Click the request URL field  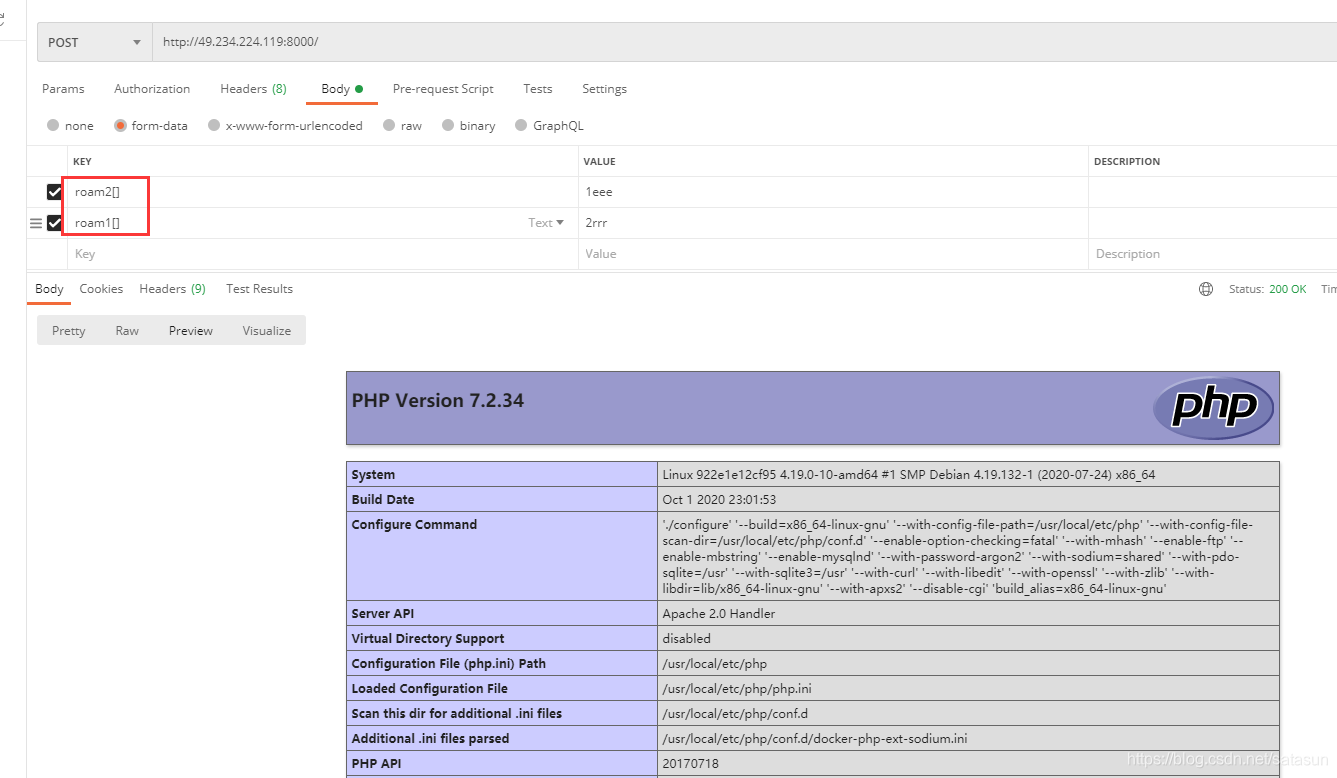point(745,42)
